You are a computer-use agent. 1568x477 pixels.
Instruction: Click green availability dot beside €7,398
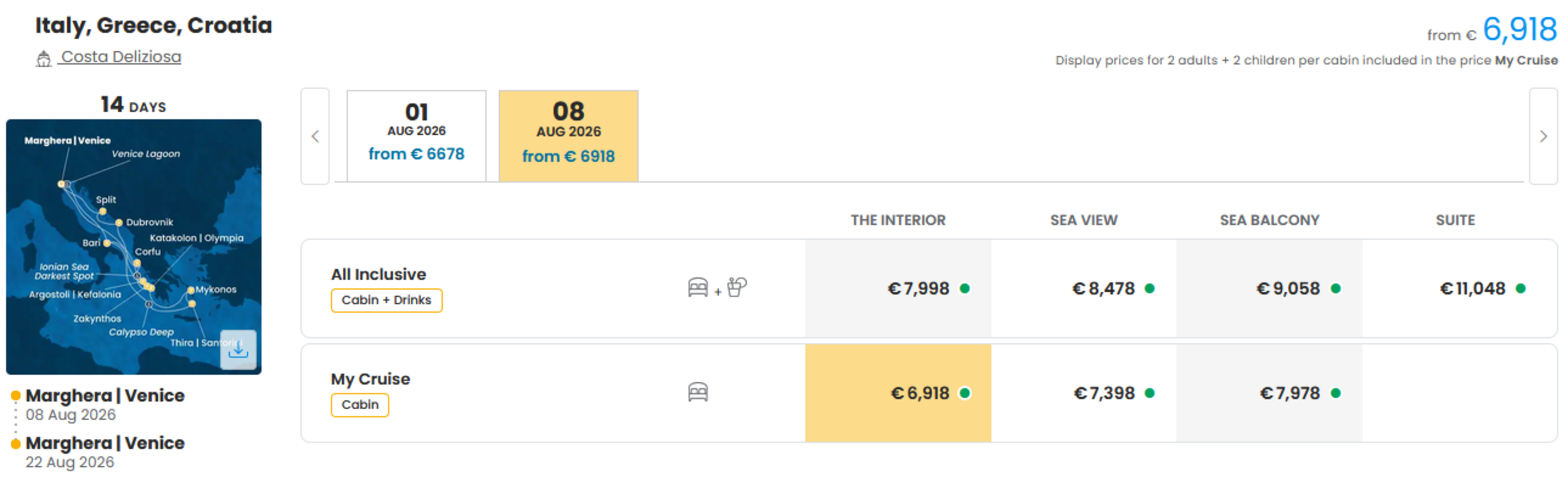[1149, 394]
